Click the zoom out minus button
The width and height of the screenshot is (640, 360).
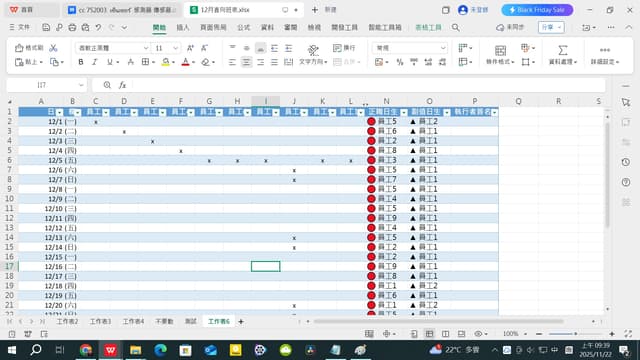(x=539, y=334)
